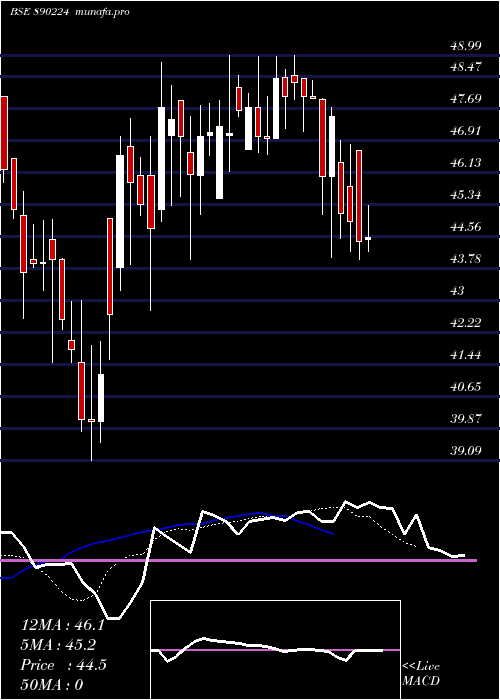Click the 47.69 price level label
Image resolution: width=500 pixels, height=700 pixels.
[466, 99]
